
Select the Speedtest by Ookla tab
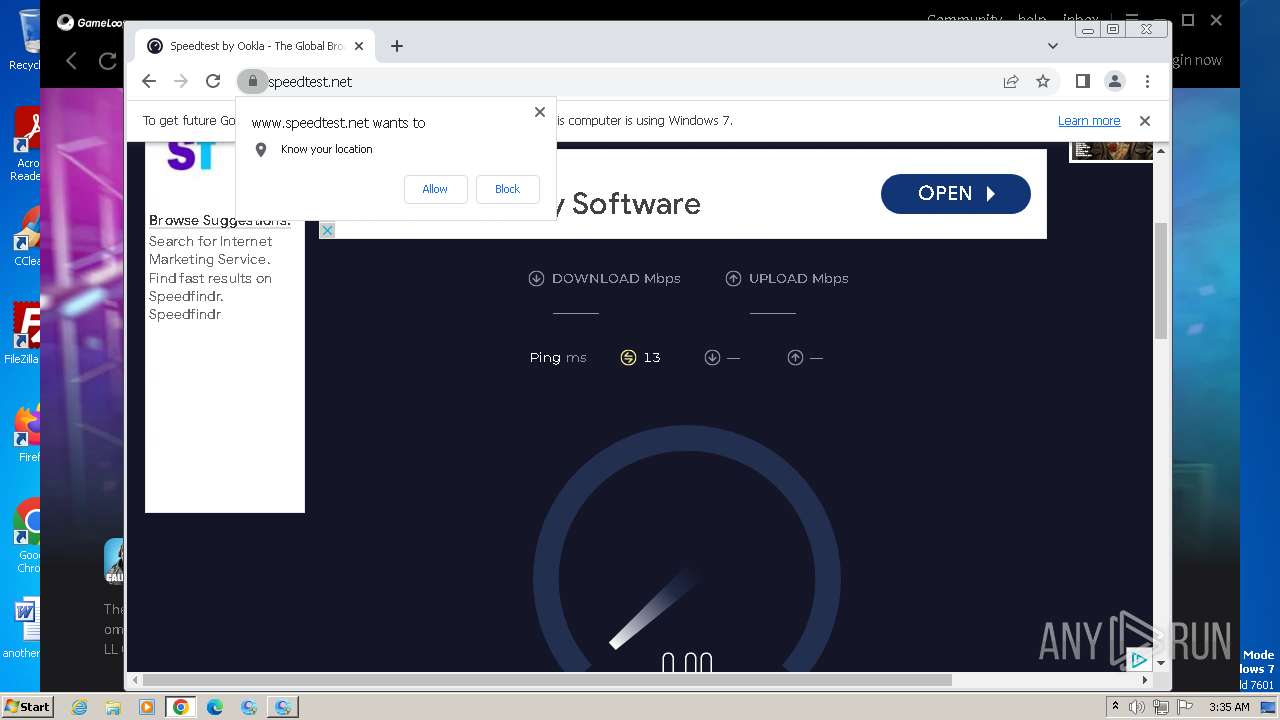(x=255, y=46)
